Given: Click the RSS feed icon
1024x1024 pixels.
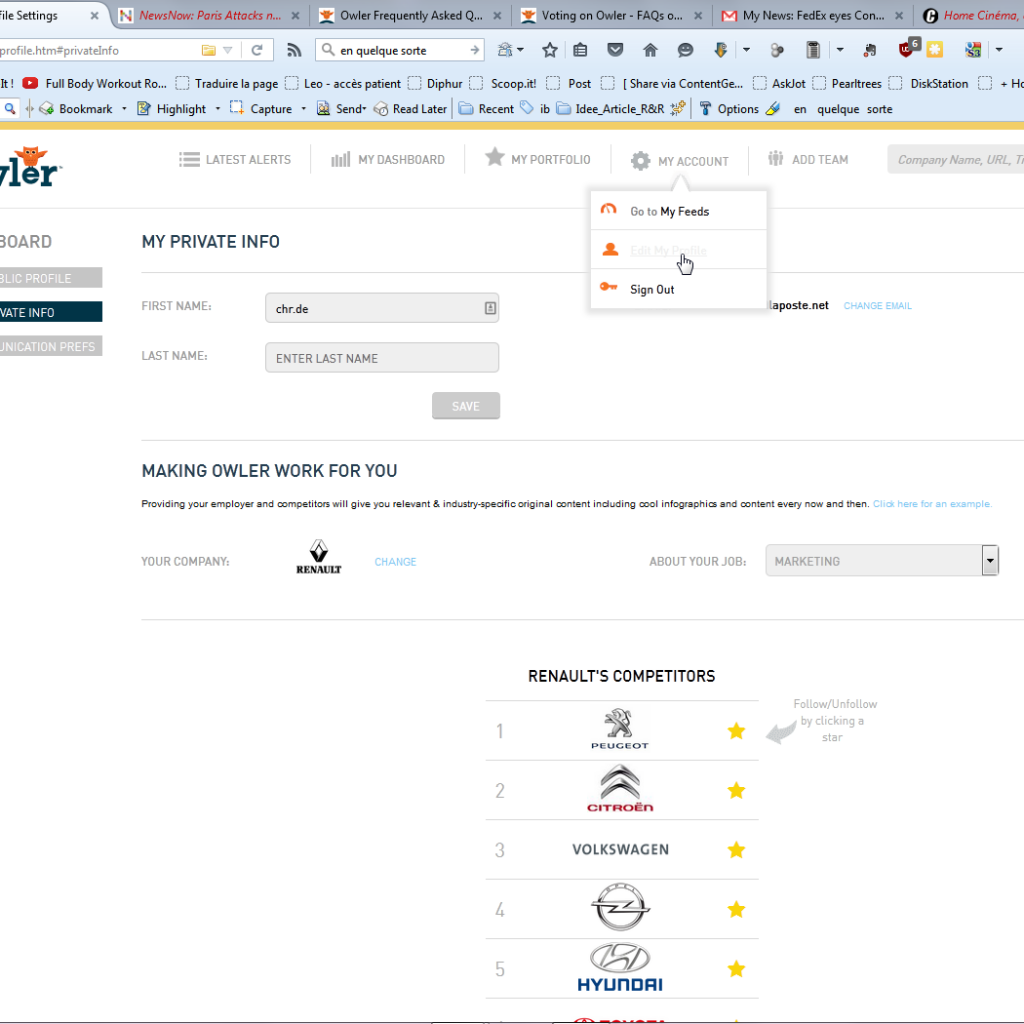Looking at the screenshot, I should (x=295, y=50).
